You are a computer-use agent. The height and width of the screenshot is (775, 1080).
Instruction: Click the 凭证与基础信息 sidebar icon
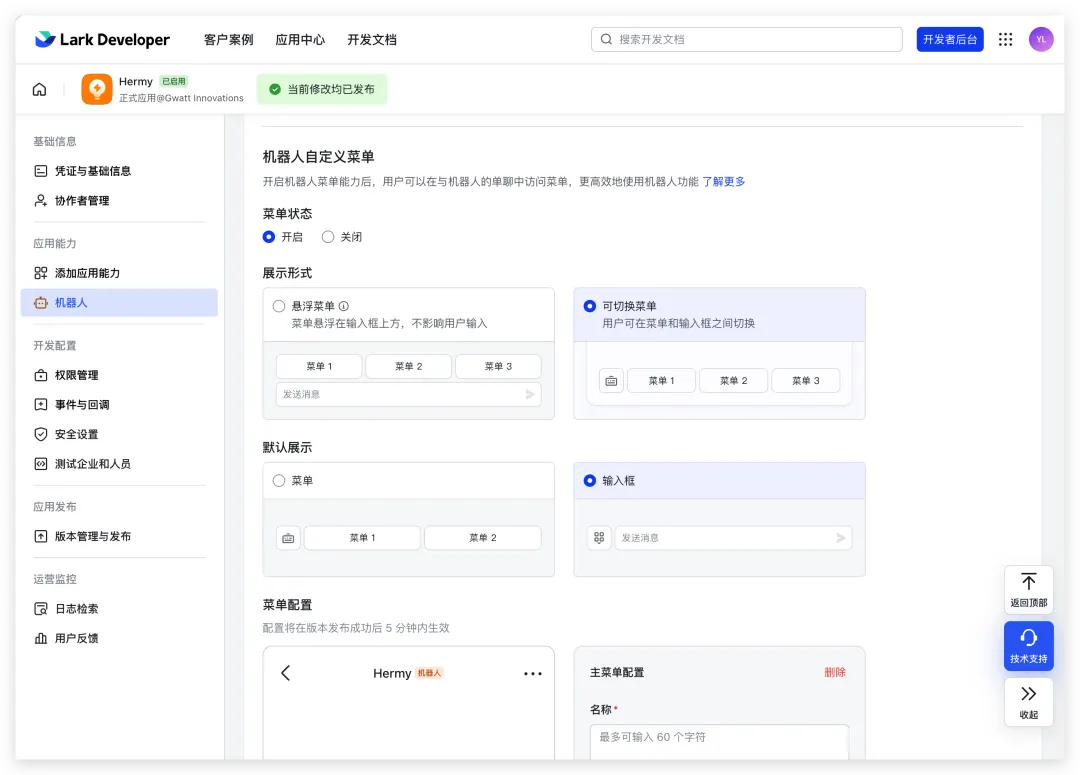coord(41,171)
